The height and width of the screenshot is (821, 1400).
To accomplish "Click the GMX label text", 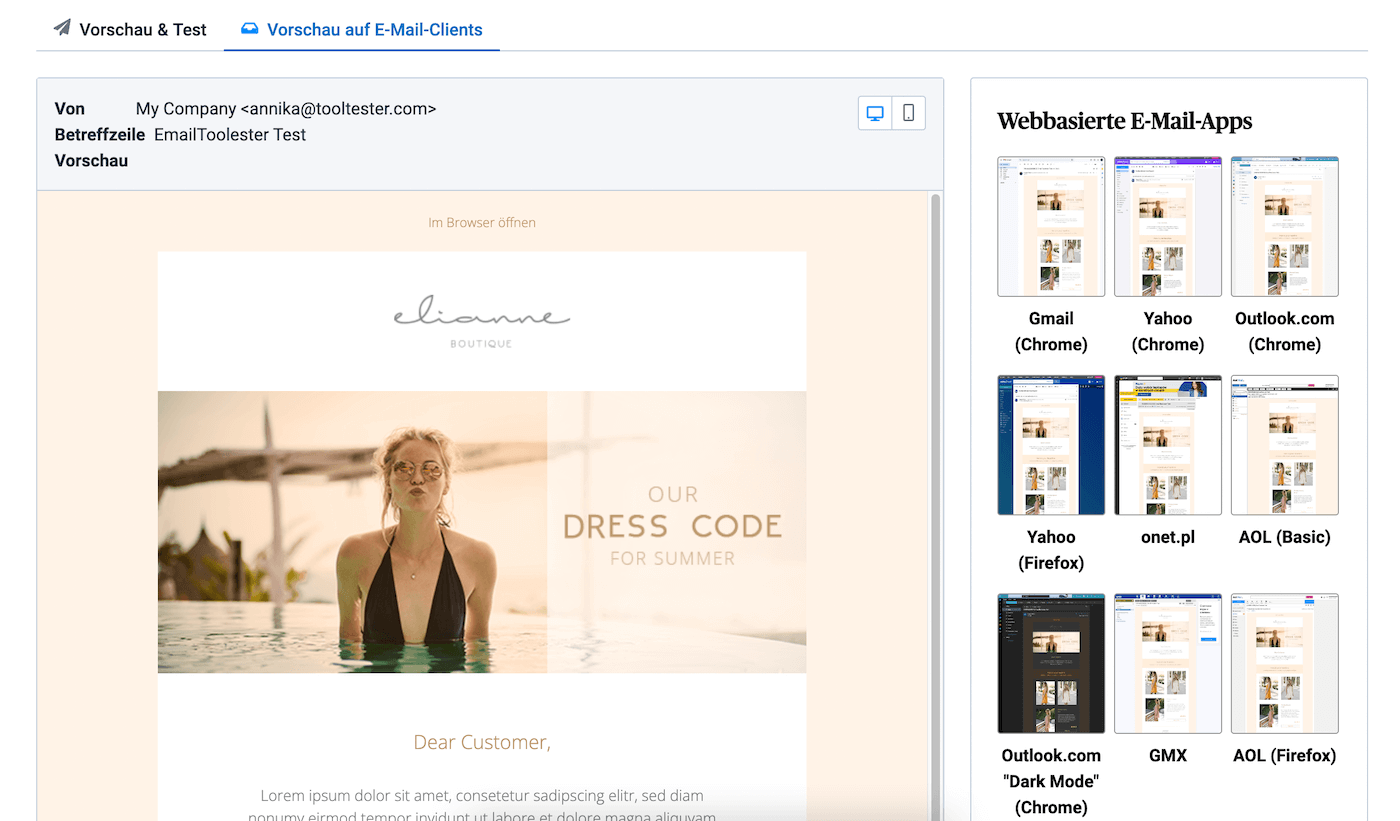I will (1168, 755).
